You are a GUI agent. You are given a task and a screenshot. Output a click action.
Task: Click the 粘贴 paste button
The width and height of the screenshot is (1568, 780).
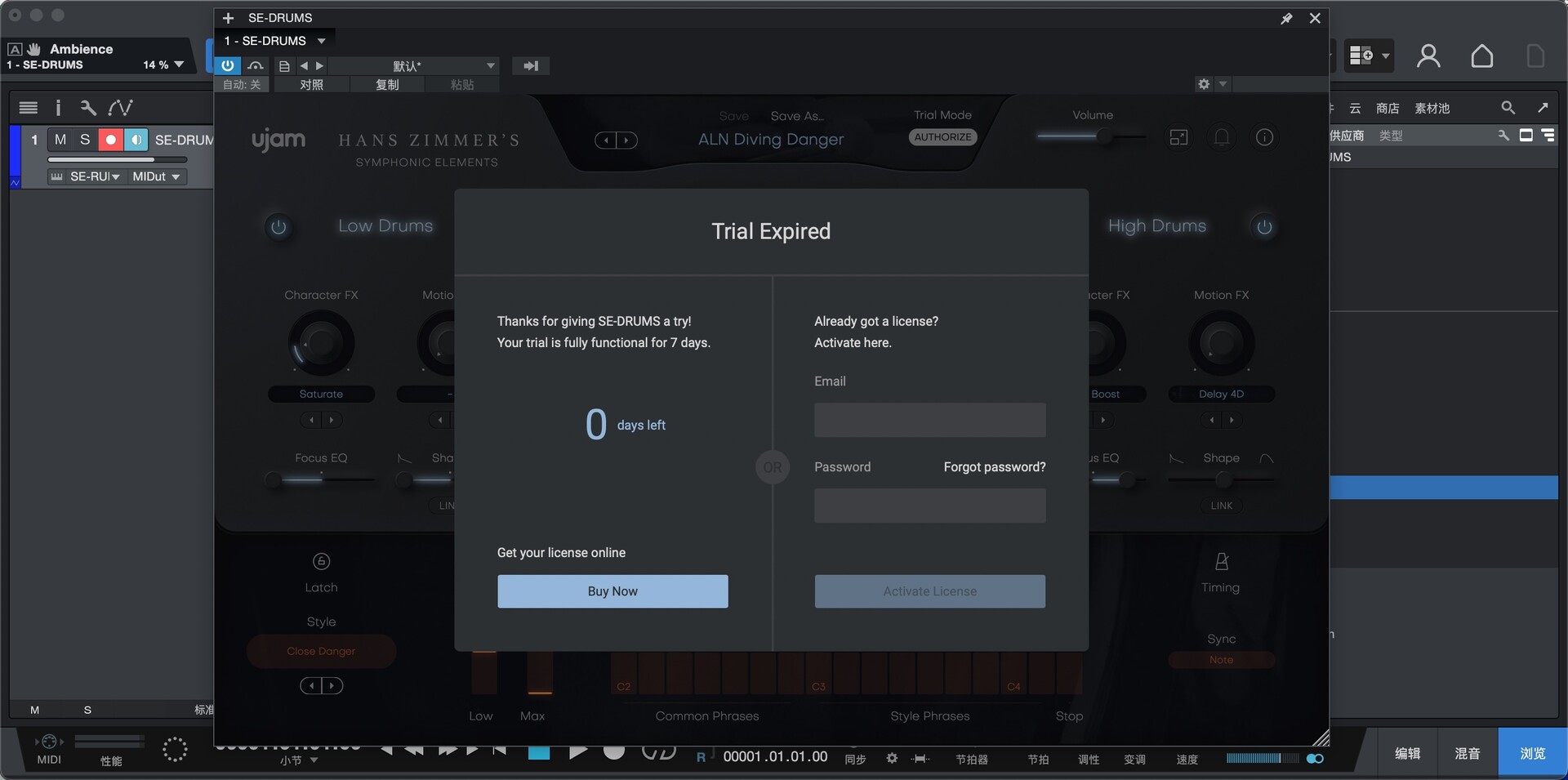[461, 85]
